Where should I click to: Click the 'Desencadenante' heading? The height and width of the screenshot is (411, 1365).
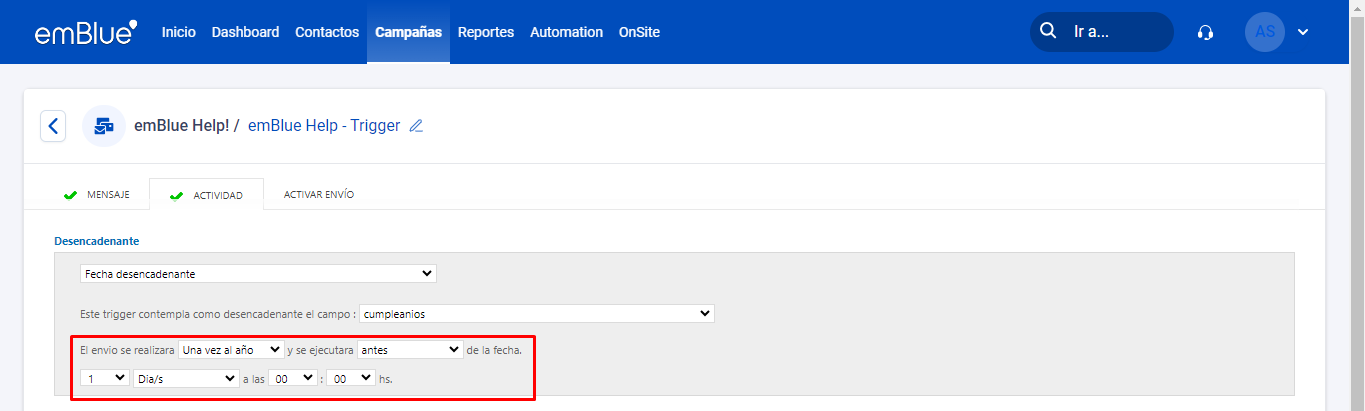(x=96, y=242)
